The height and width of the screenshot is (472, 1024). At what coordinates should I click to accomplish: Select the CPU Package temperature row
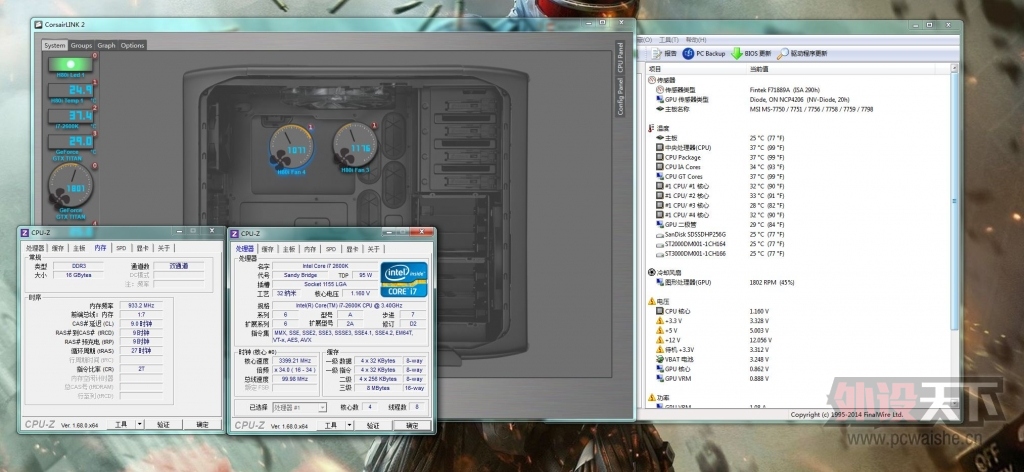(798, 157)
